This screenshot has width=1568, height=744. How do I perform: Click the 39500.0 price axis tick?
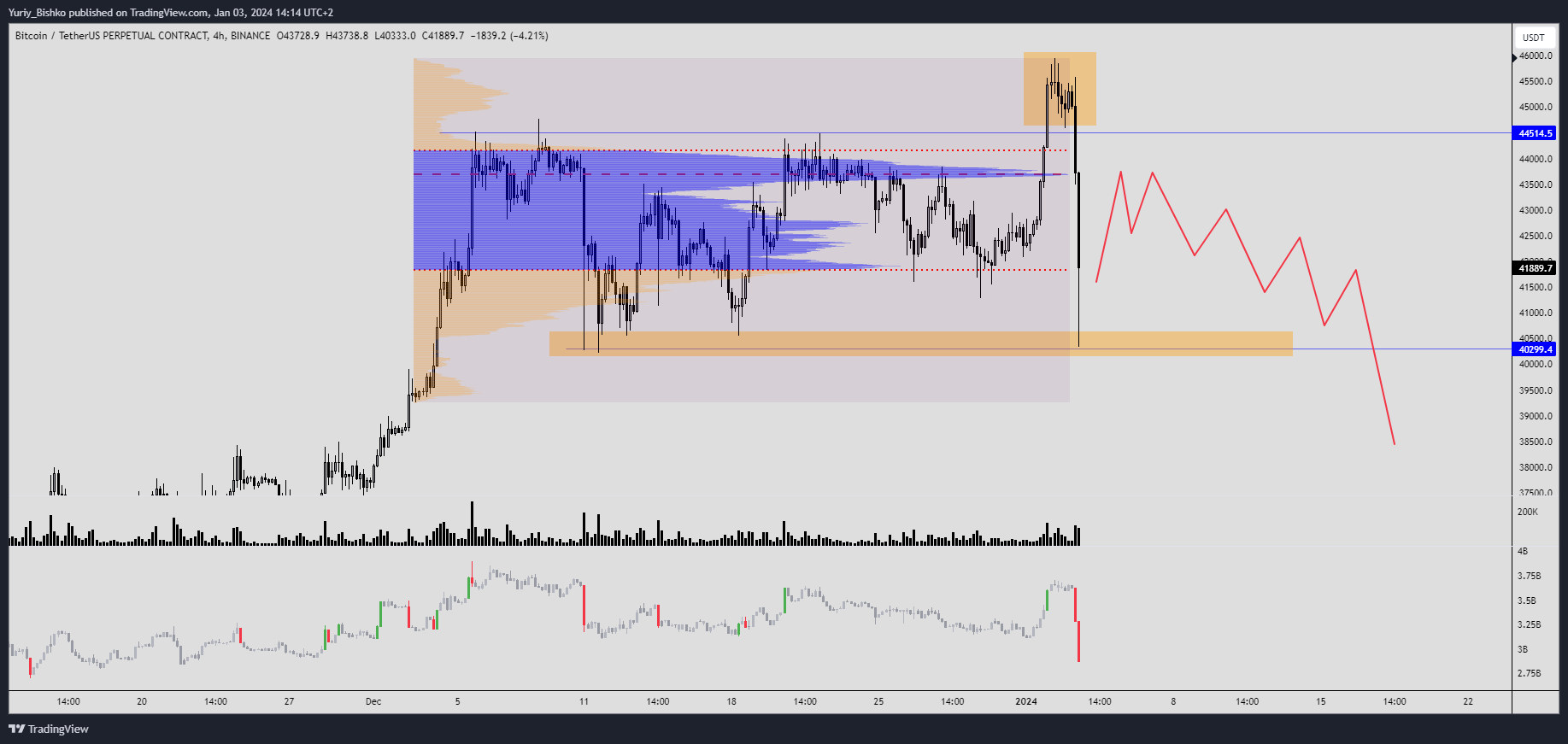click(1536, 391)
